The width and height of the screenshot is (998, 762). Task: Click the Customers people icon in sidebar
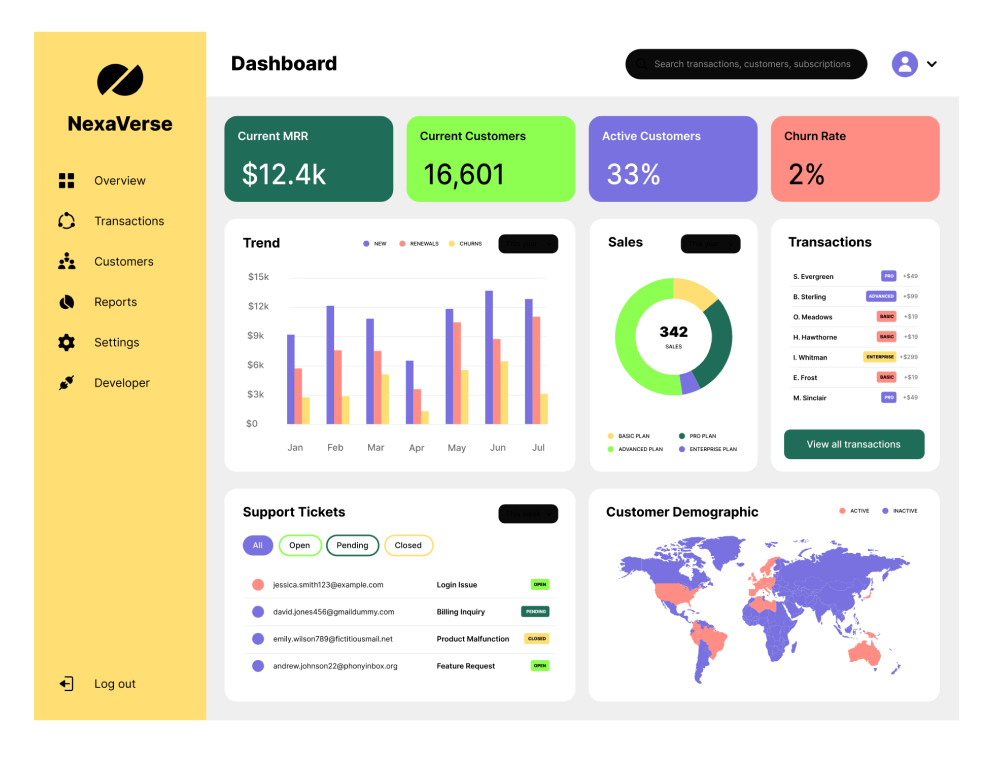[x=67, y=262]
